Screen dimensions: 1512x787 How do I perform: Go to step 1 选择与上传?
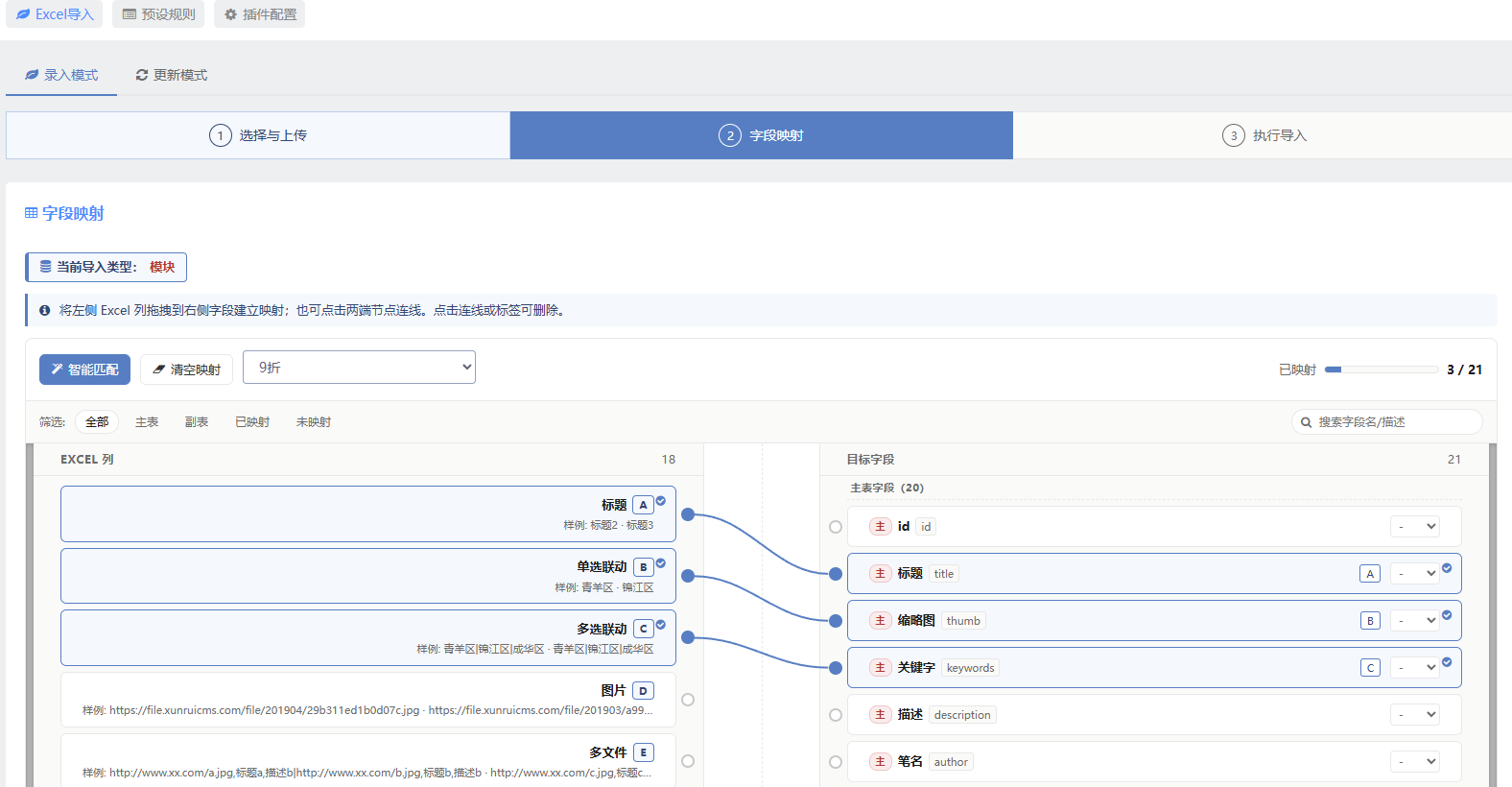(258, 135)
